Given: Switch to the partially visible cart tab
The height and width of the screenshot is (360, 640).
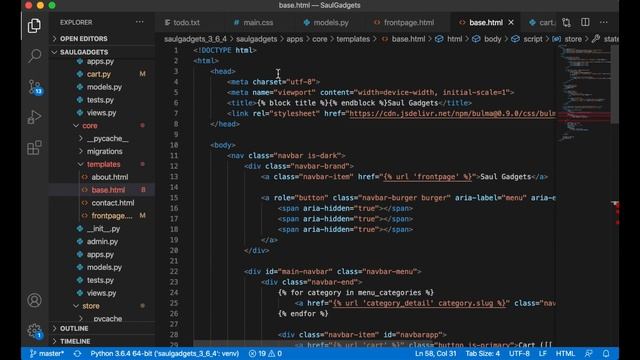Looking at the screenshot, I should click(x=542, y=22).
